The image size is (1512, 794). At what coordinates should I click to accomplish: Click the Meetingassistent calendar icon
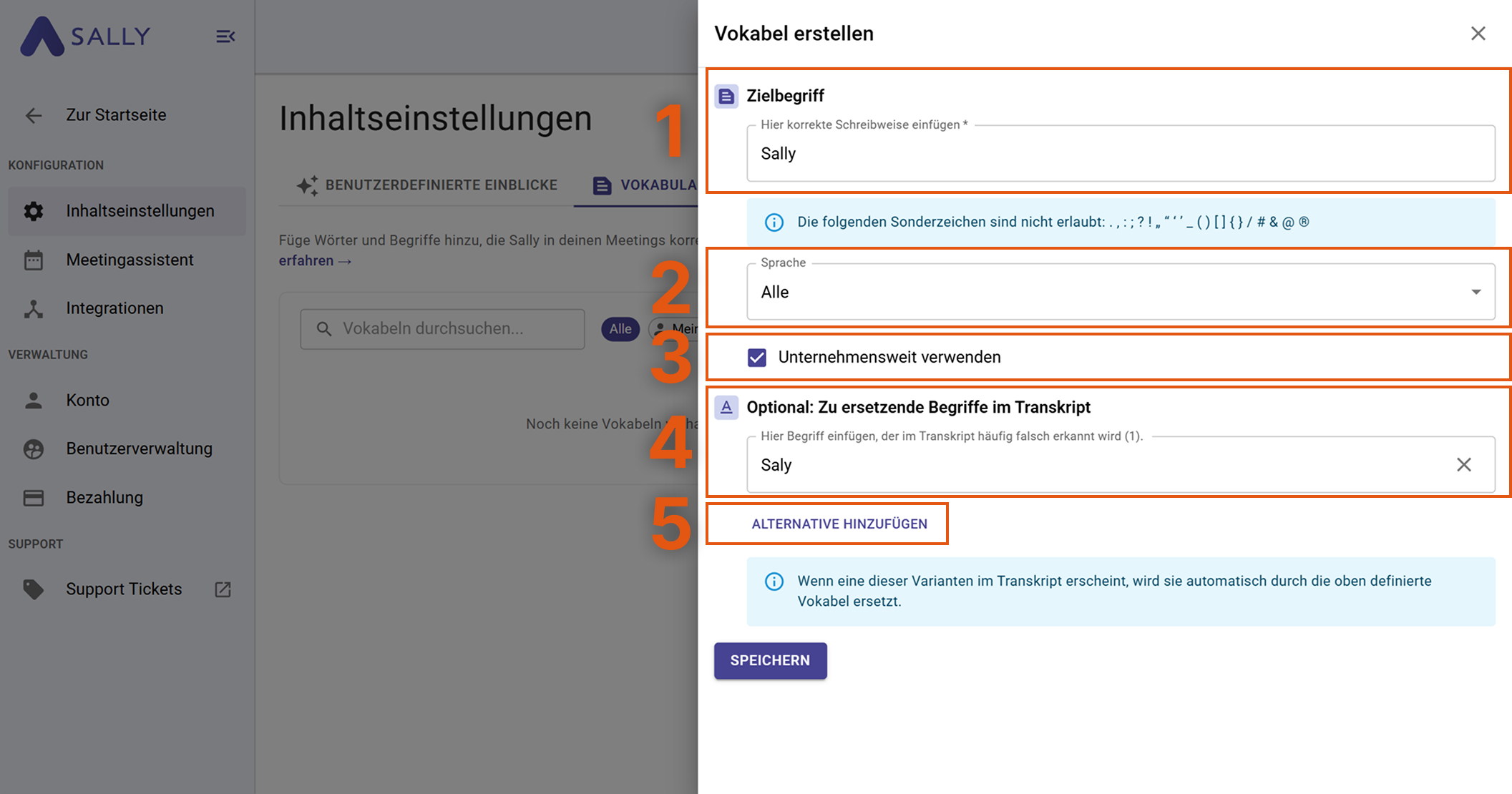coord(34,260)
